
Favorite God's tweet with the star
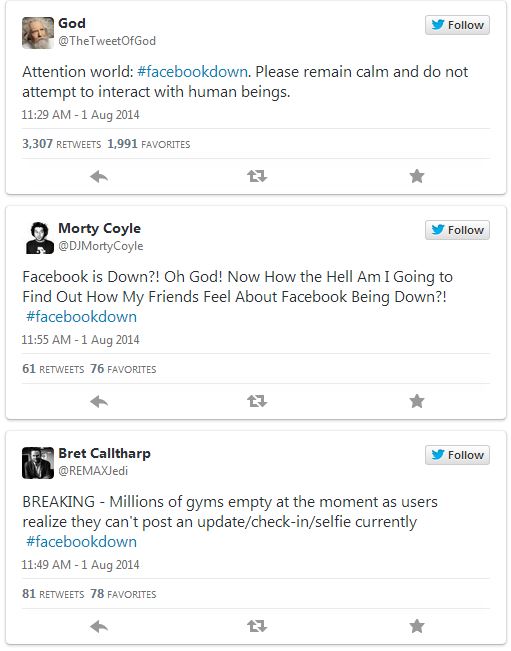coord(417,176)
